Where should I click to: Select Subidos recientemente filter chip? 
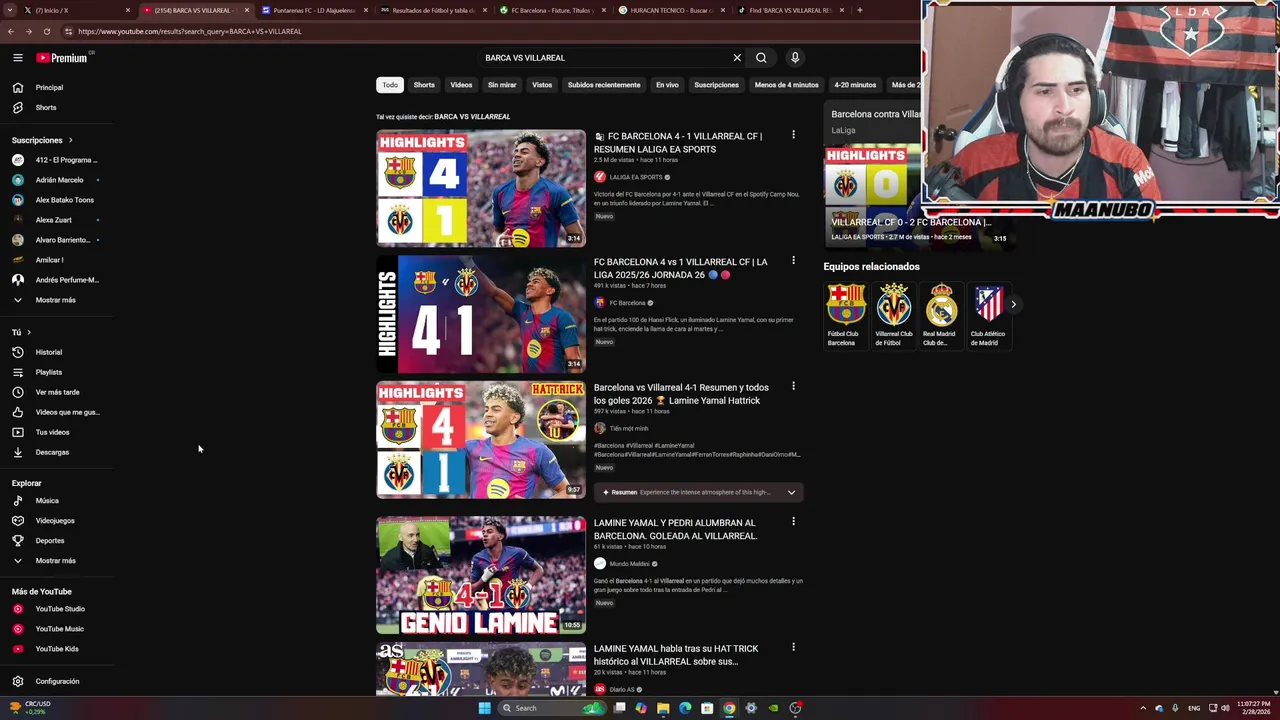click(604, 85)
